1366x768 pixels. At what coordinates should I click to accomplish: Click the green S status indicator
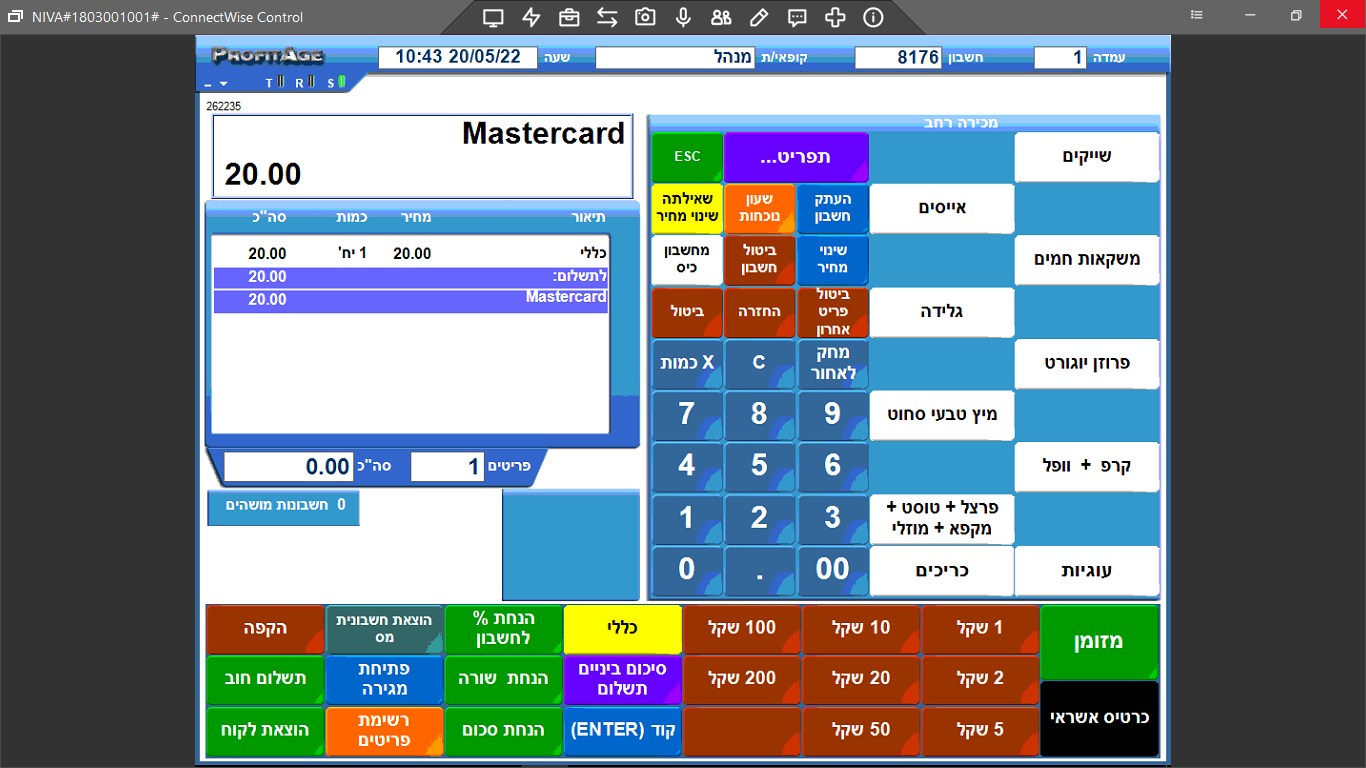pyautogui.click(x=336, y=83)
